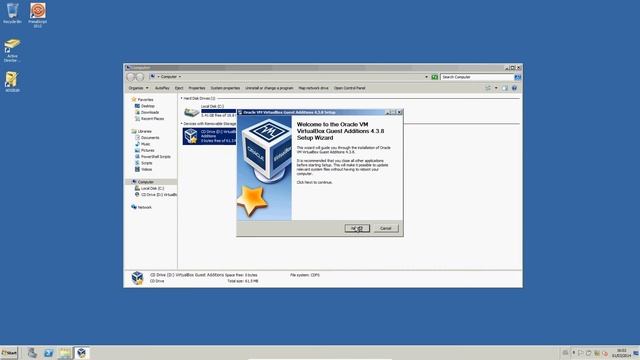Click System properties in toolbar
Viewport: 640px width, 360px height.
pyautogui.click(x=225, y=88)
